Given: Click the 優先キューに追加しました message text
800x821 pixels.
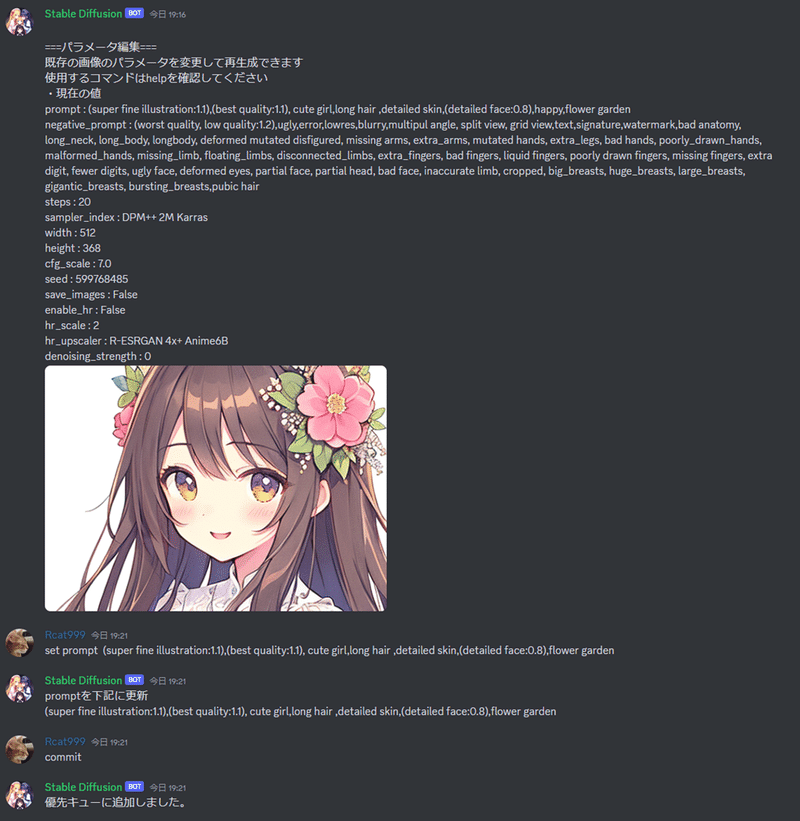Looking at the screenshot, I should pos(116,802).
